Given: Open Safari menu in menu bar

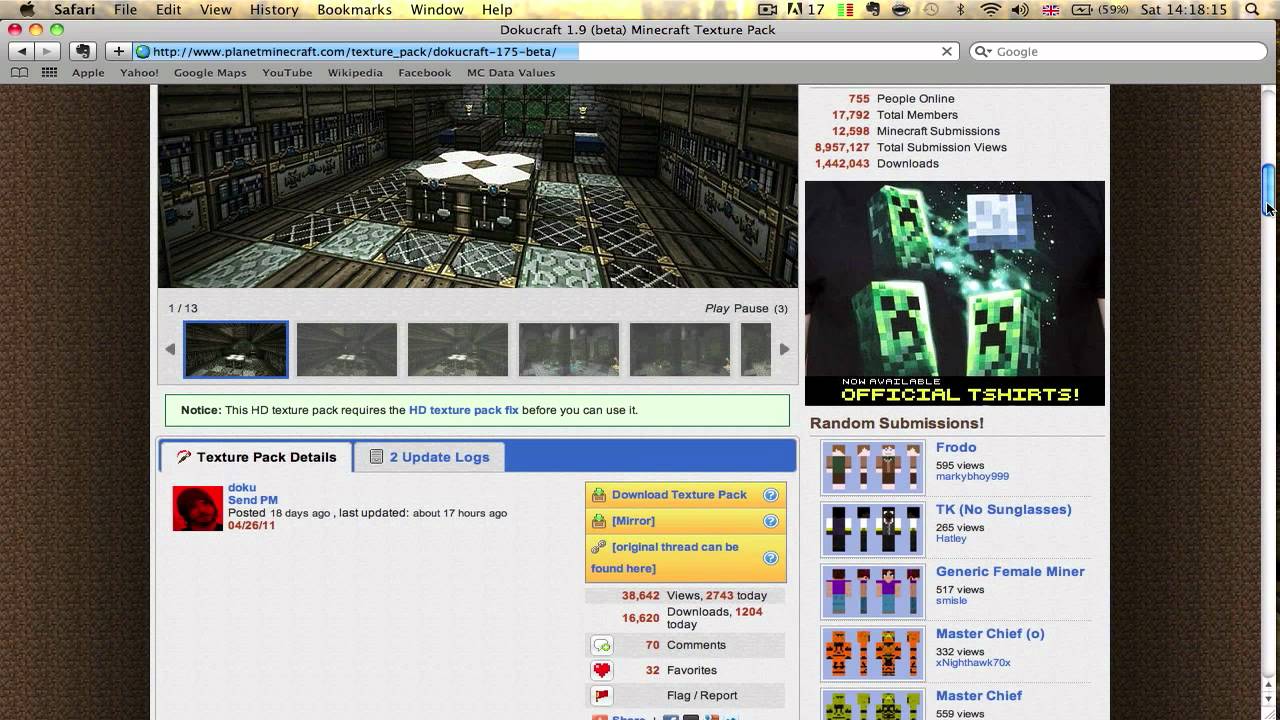Looking at the screenshot, I should pos(74,10).
